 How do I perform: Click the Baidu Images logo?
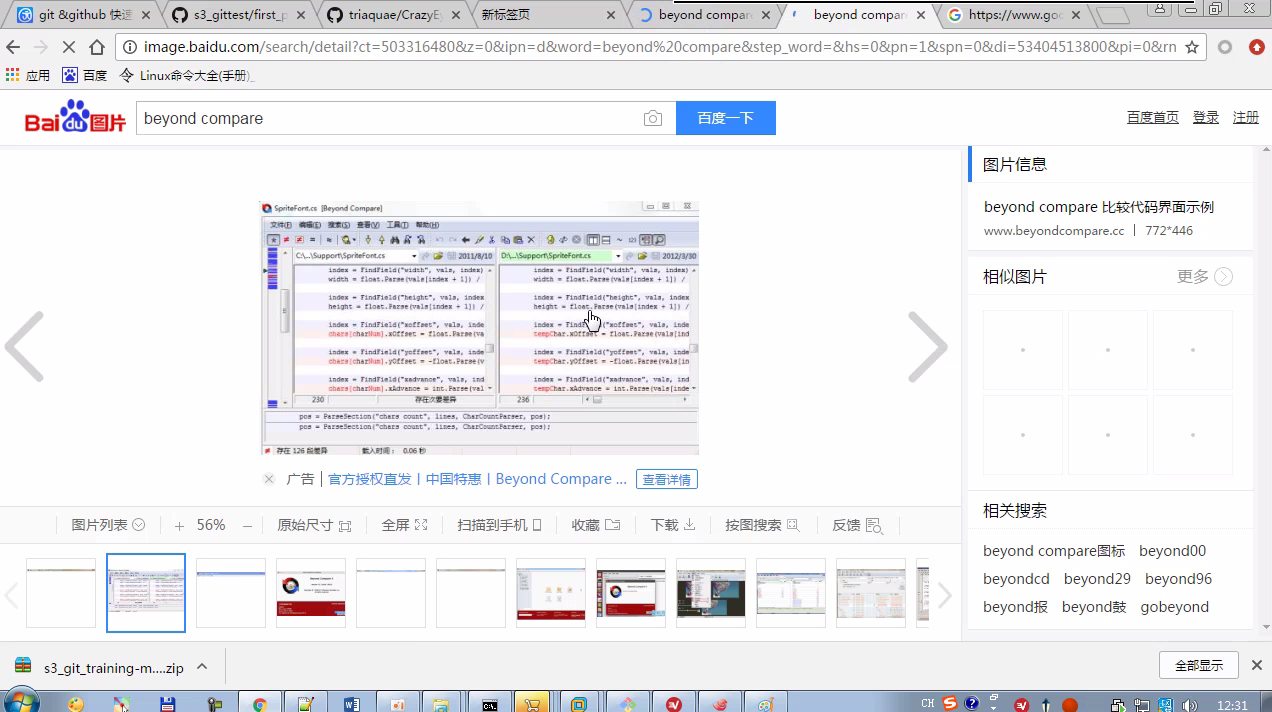click(76, 117)
